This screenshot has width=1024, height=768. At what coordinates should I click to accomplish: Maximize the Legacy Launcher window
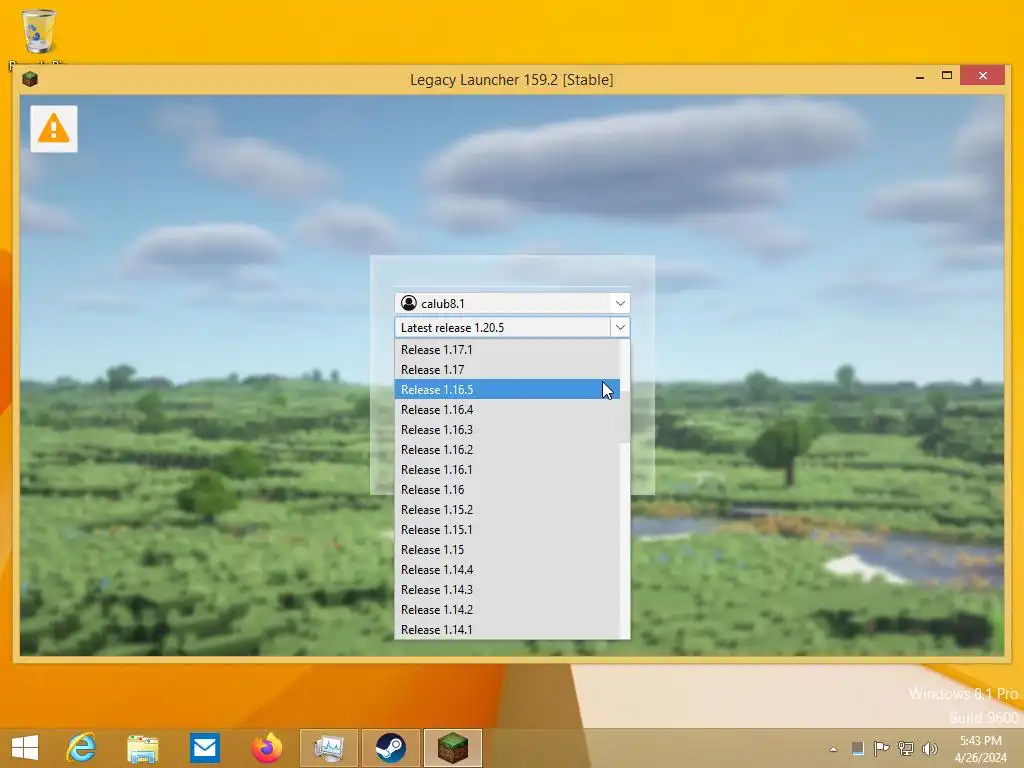(947, 76)
